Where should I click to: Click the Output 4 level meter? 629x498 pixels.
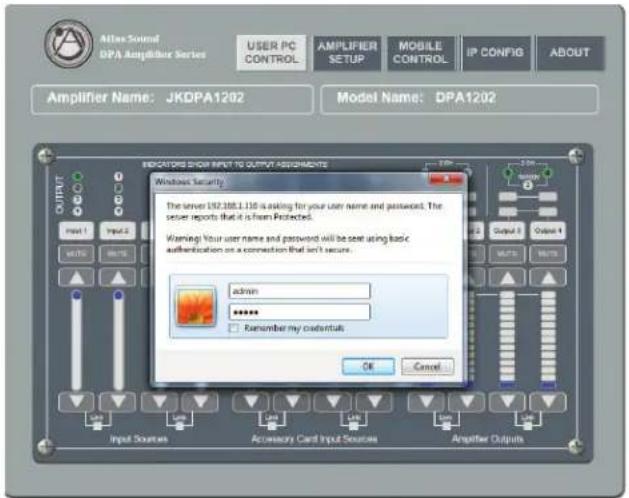[548, 339]
